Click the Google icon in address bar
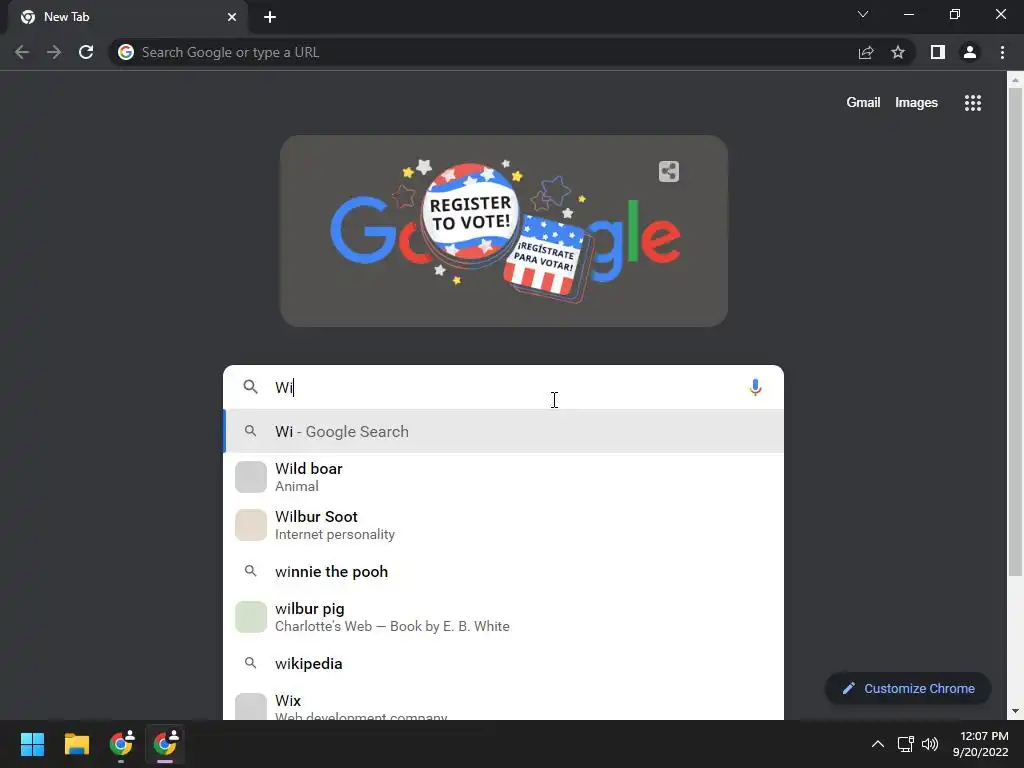Screen dimensions: 1024x768 pos(126,52)
